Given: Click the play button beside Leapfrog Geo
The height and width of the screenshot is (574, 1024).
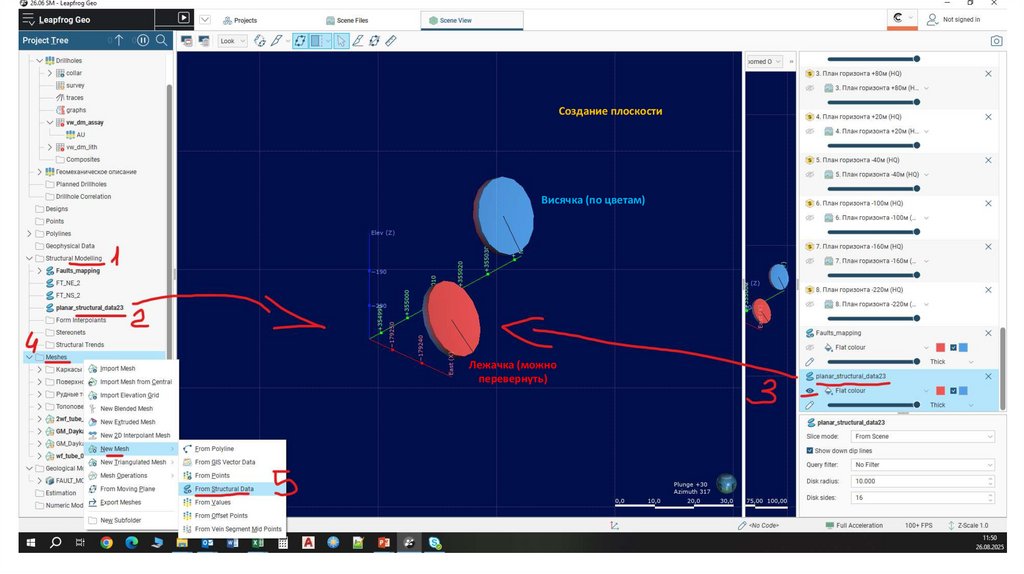Looking at the screenshot, I should [184, 18].
